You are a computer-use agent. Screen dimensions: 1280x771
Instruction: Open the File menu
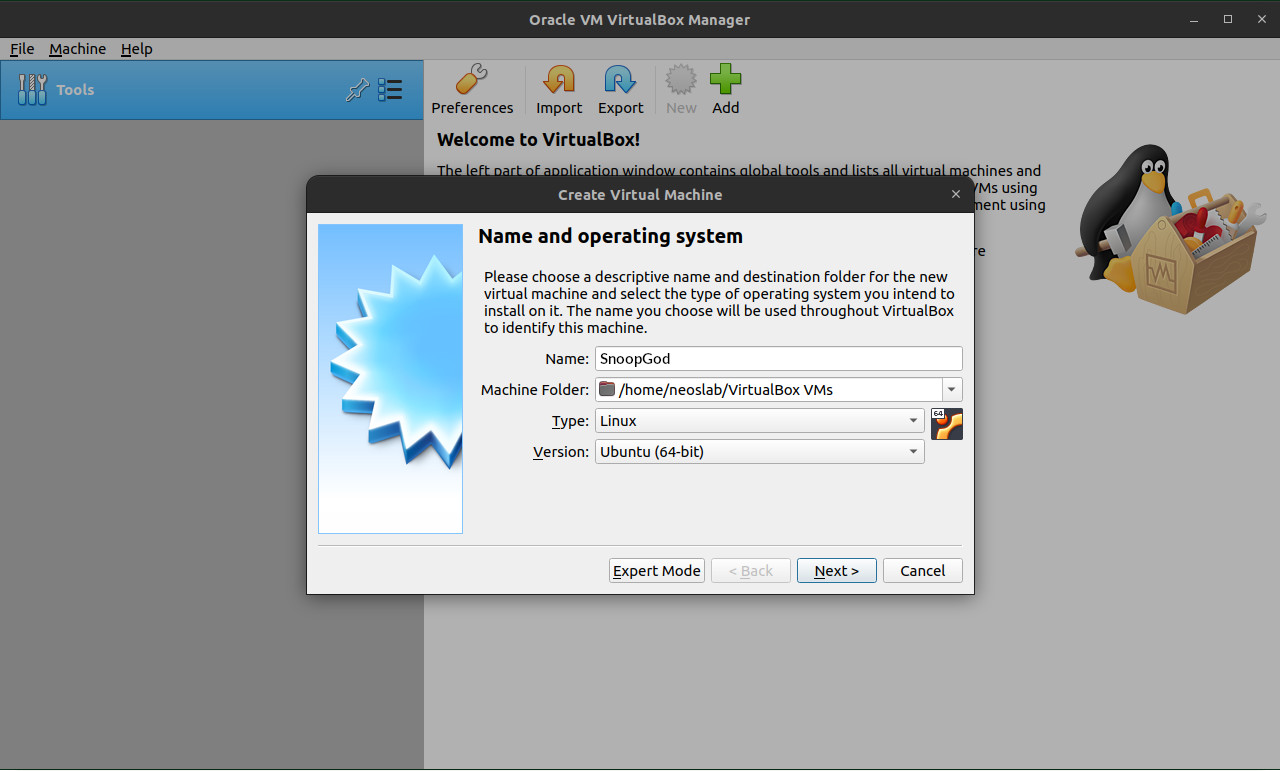tap(22, 49)
